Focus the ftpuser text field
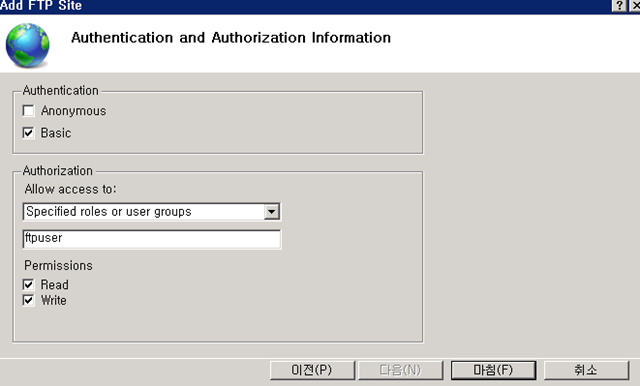640x386 pixels. point(151,239)
